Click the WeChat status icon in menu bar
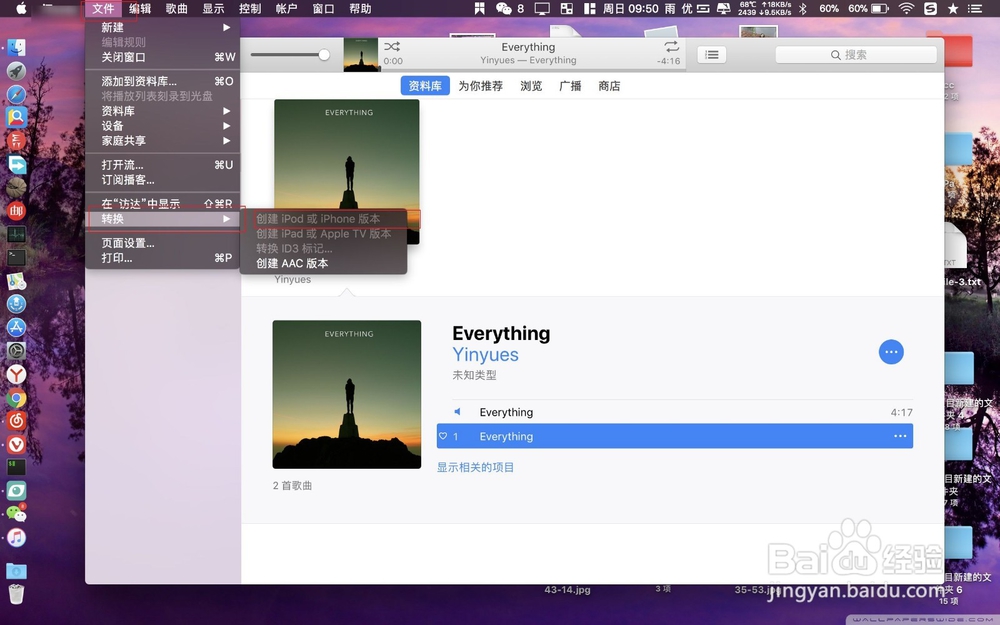Image resolution: width=1000 pixels, height=625 pixels. coord(504,8)
